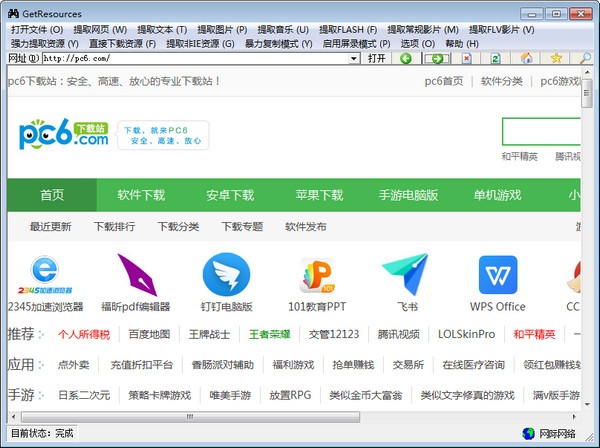600x448 pixels.
Task: Click the 手游电脑版 navigation tab
Action: tap(408, 195)
